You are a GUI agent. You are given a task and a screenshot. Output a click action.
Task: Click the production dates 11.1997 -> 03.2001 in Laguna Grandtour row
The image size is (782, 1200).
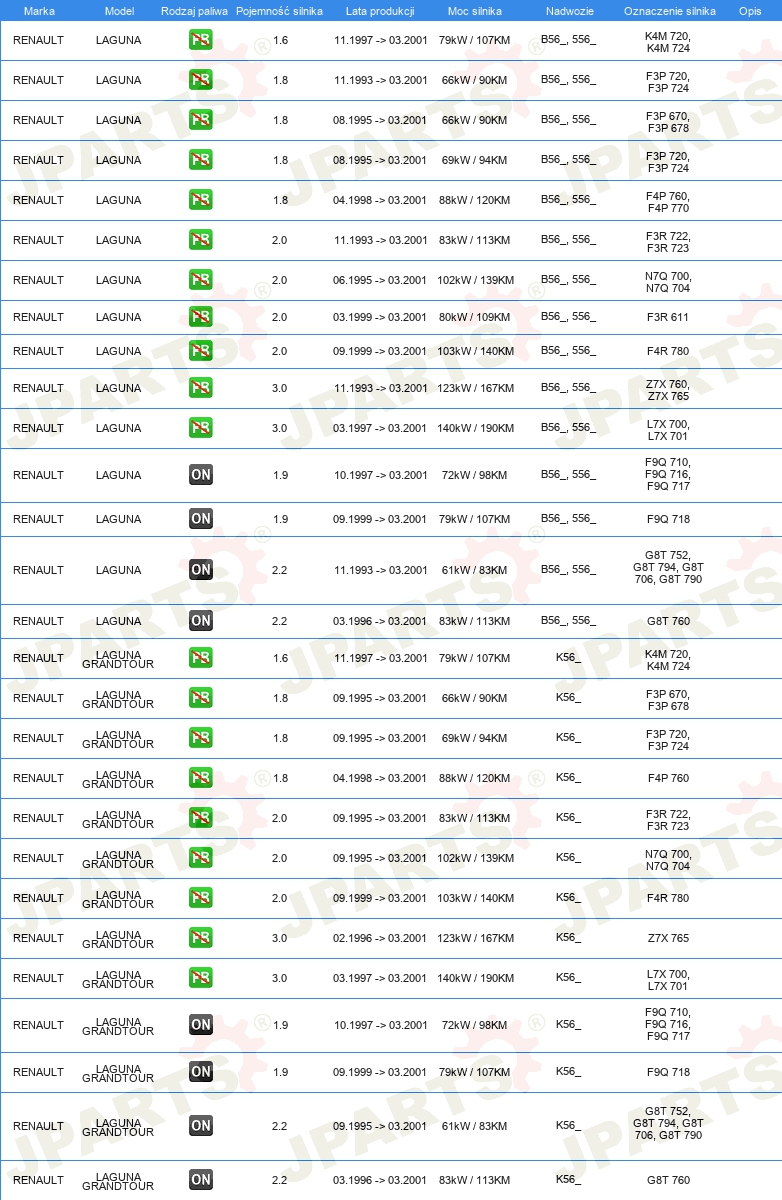coord(380,658)
